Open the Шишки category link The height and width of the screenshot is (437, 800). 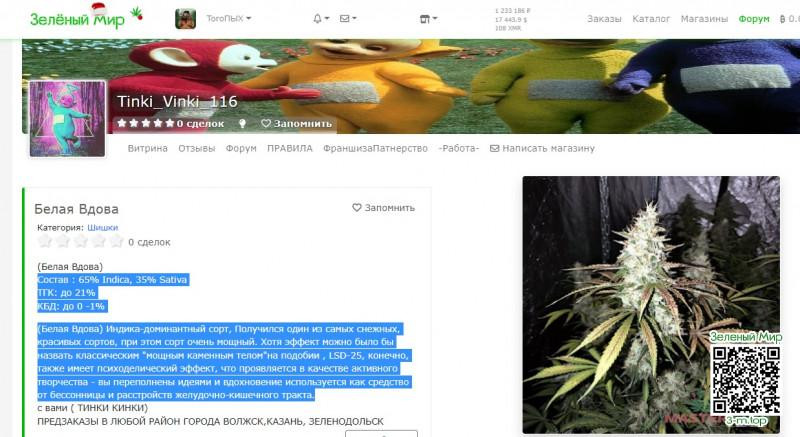pos(103,227)
